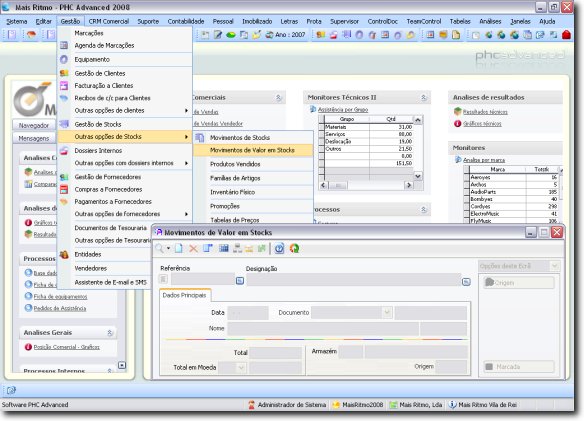Click the small icon left of Referência field
This screenshot has width=584, height=421.
point(163,279)
